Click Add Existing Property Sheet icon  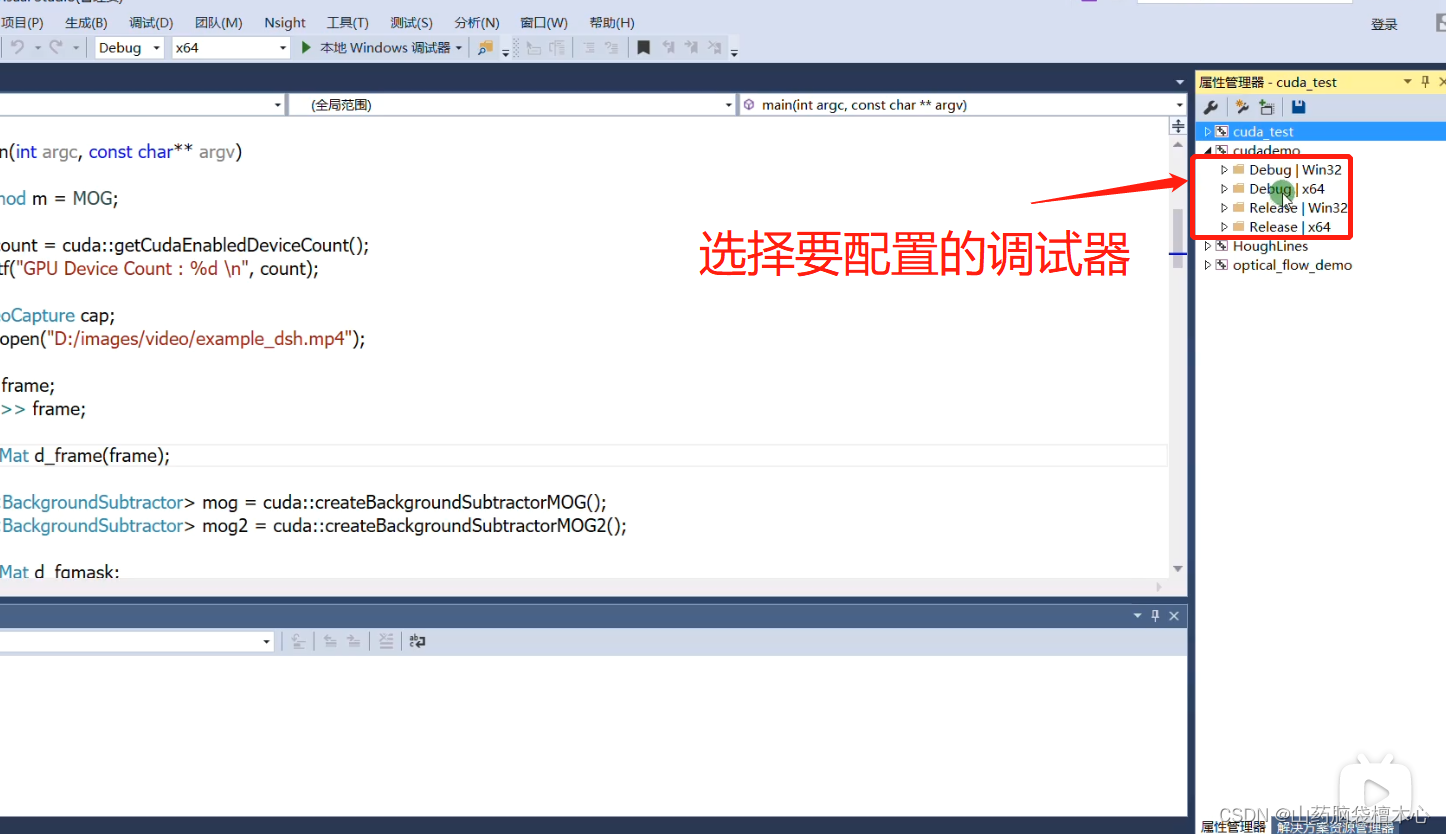click(1267, 107)
